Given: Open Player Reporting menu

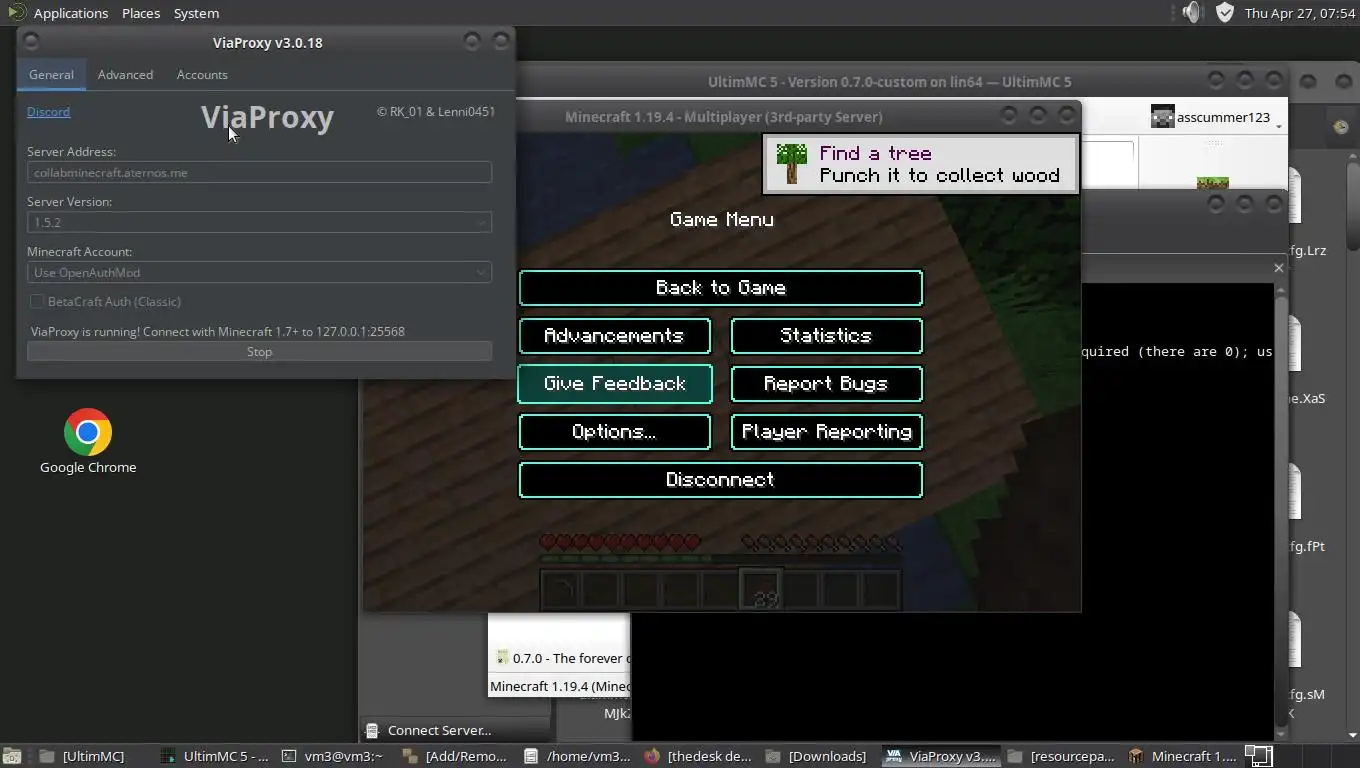Looking at the screenshot, I should tap(826, 431).
